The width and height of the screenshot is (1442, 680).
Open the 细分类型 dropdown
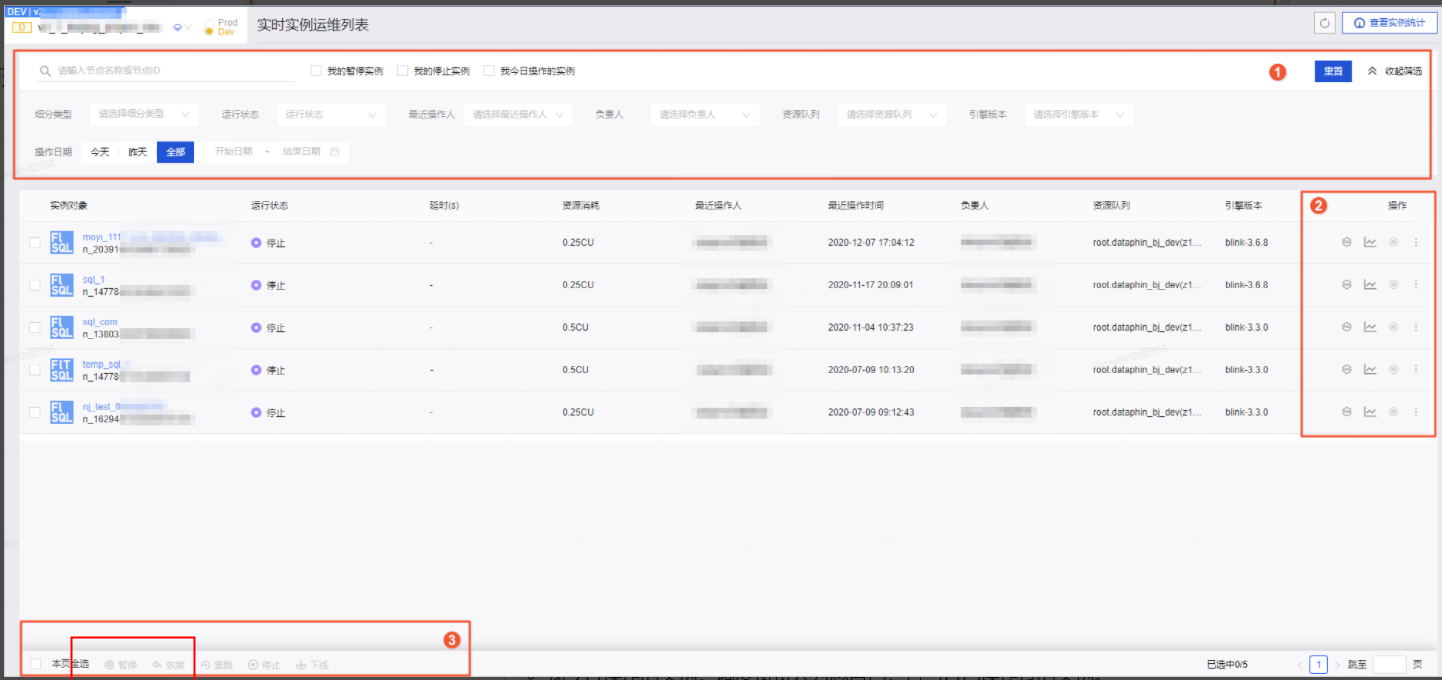(x=144, y=115)
